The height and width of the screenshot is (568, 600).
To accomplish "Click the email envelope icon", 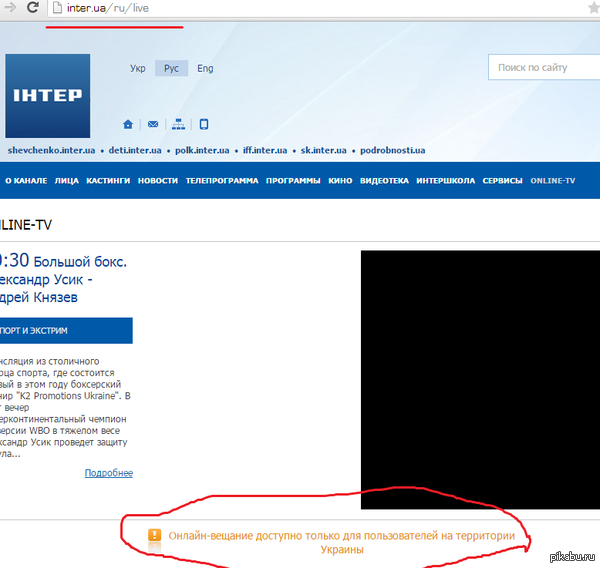I will point(153,125).
